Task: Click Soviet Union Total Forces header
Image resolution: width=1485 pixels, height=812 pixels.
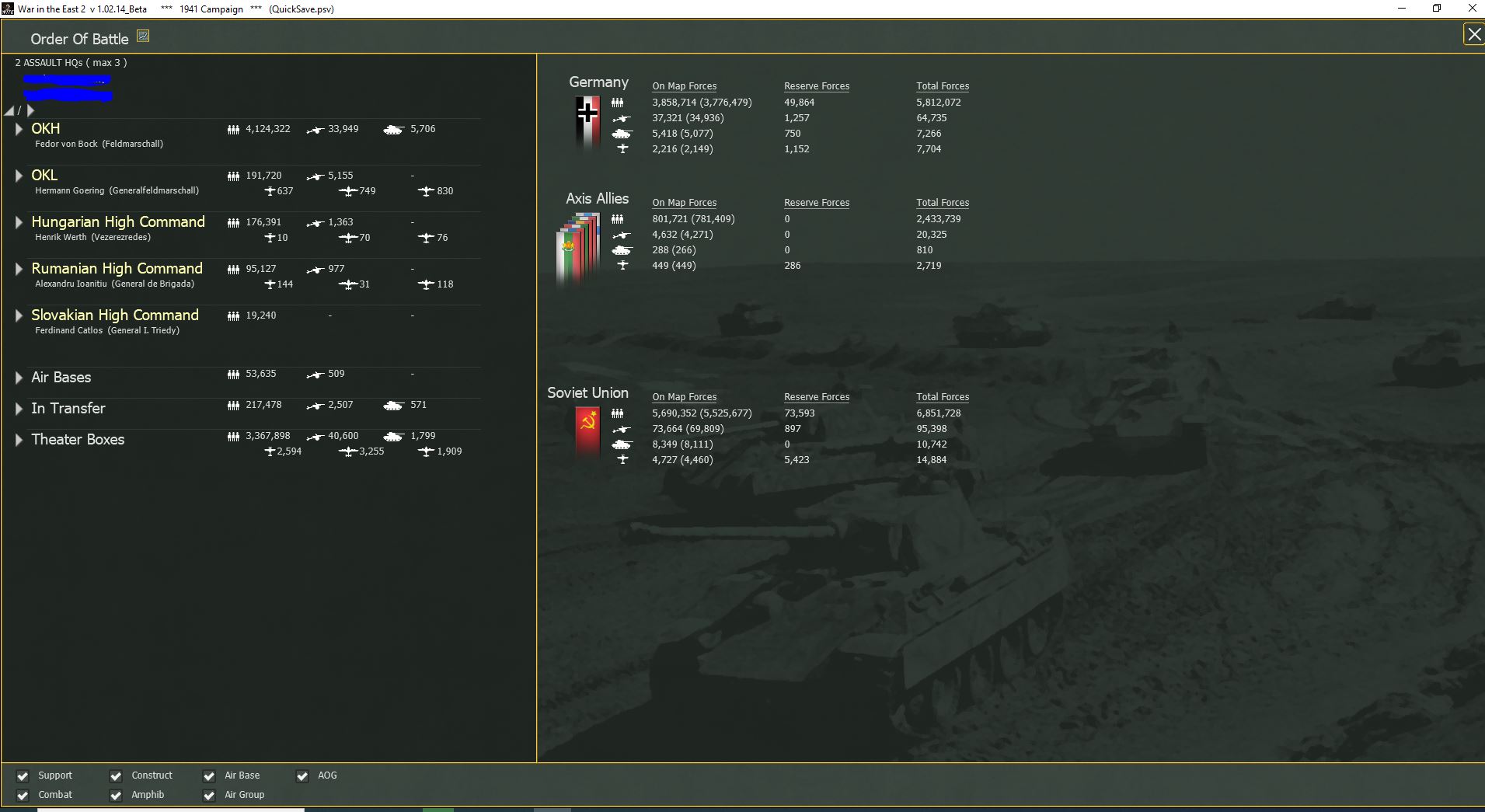Action: click(x=943, y=397)
